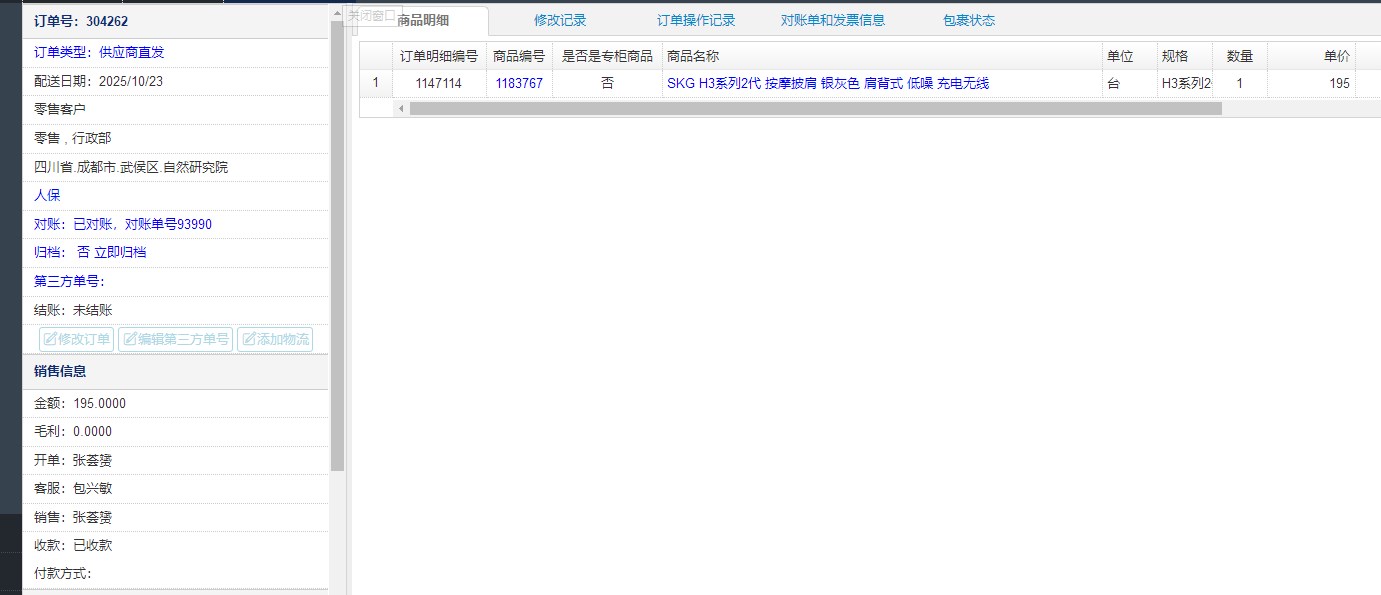
Task: Open product number 1183767 link
Action: [519, 83]
